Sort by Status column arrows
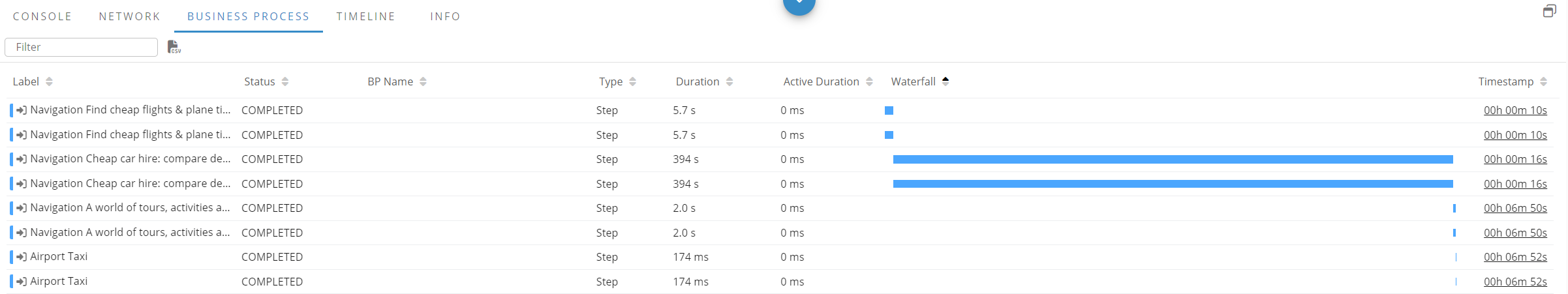This screenshot has width=1568, height=294. tap(285, 81)
